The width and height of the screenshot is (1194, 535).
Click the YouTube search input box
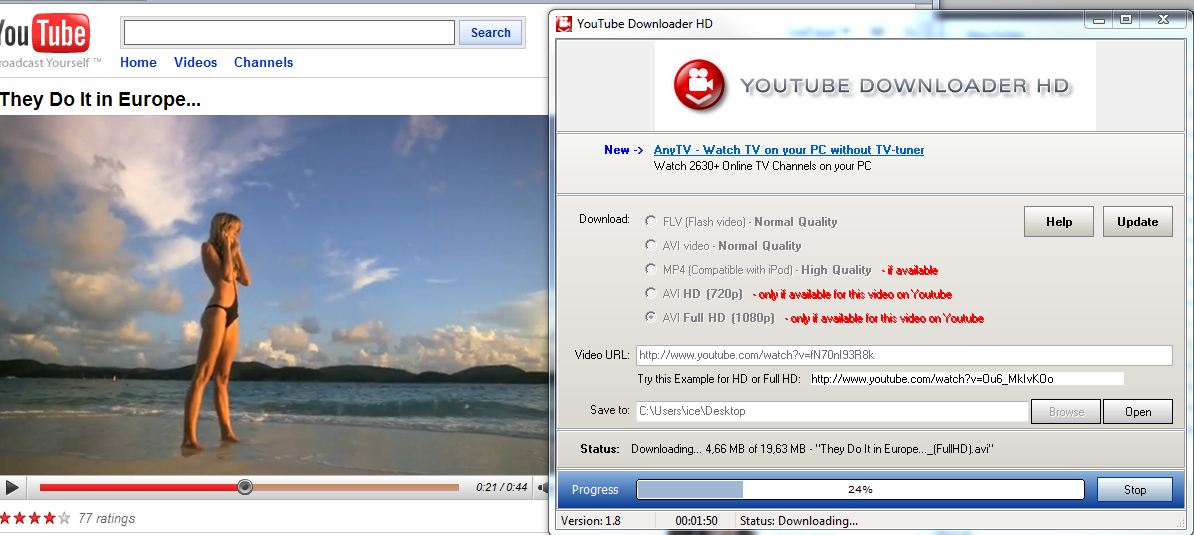(289, 33)
